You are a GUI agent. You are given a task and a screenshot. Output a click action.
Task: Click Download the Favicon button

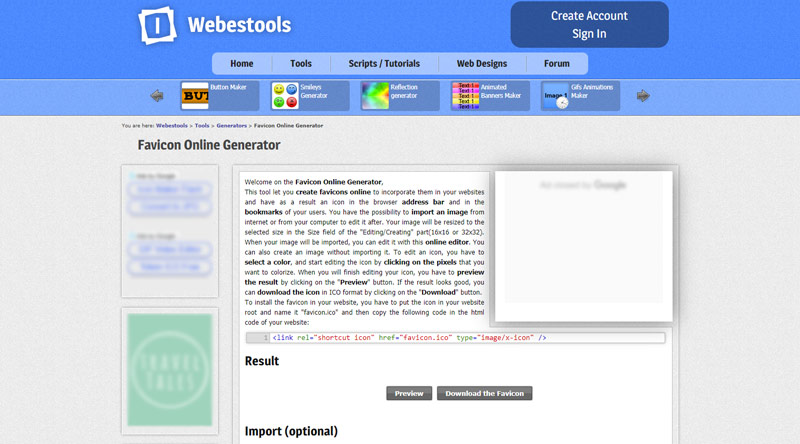(484, 393)
